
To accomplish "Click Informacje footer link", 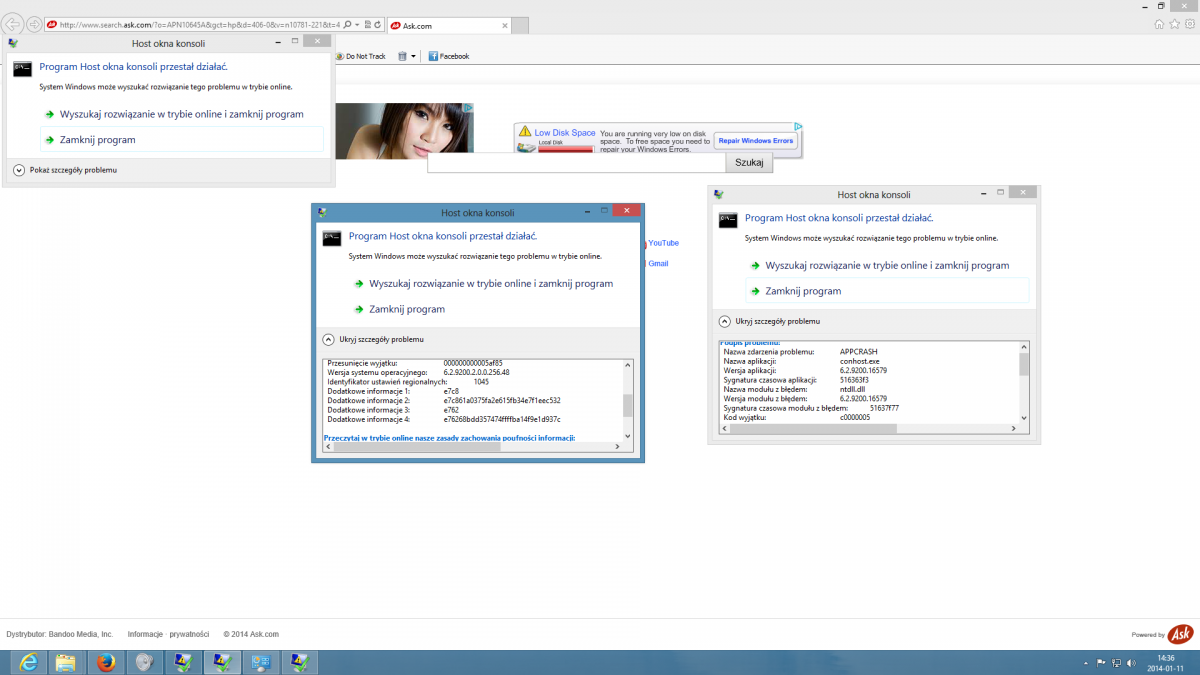I will point(145,634).
